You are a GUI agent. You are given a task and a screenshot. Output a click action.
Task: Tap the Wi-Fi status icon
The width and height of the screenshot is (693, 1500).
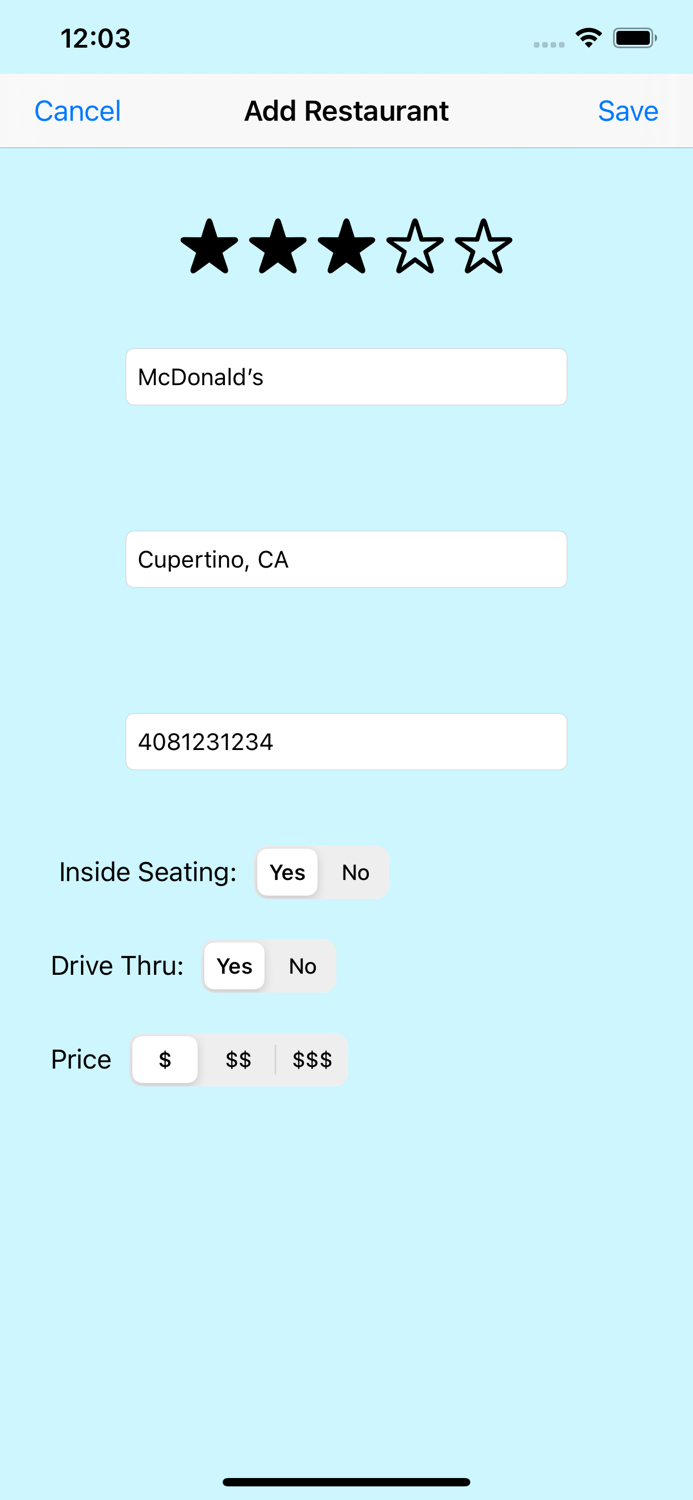588,38
